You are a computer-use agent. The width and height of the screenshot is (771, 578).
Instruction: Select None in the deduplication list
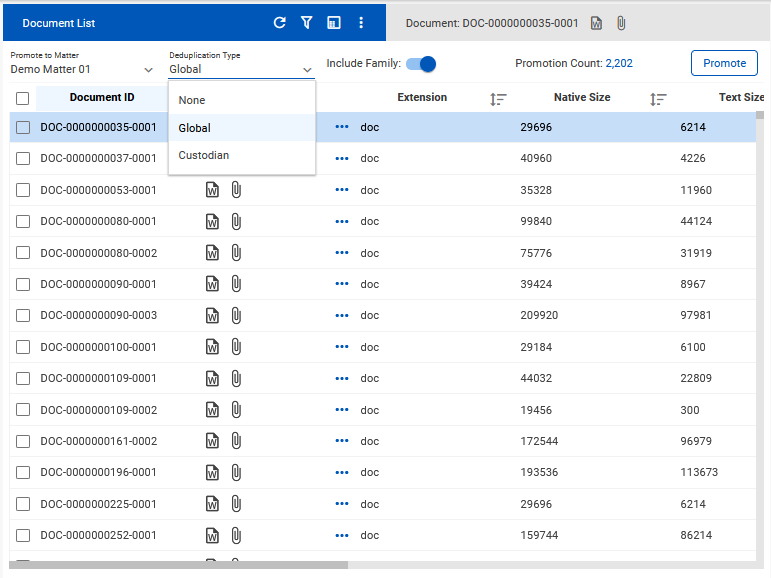pos(241,100)
